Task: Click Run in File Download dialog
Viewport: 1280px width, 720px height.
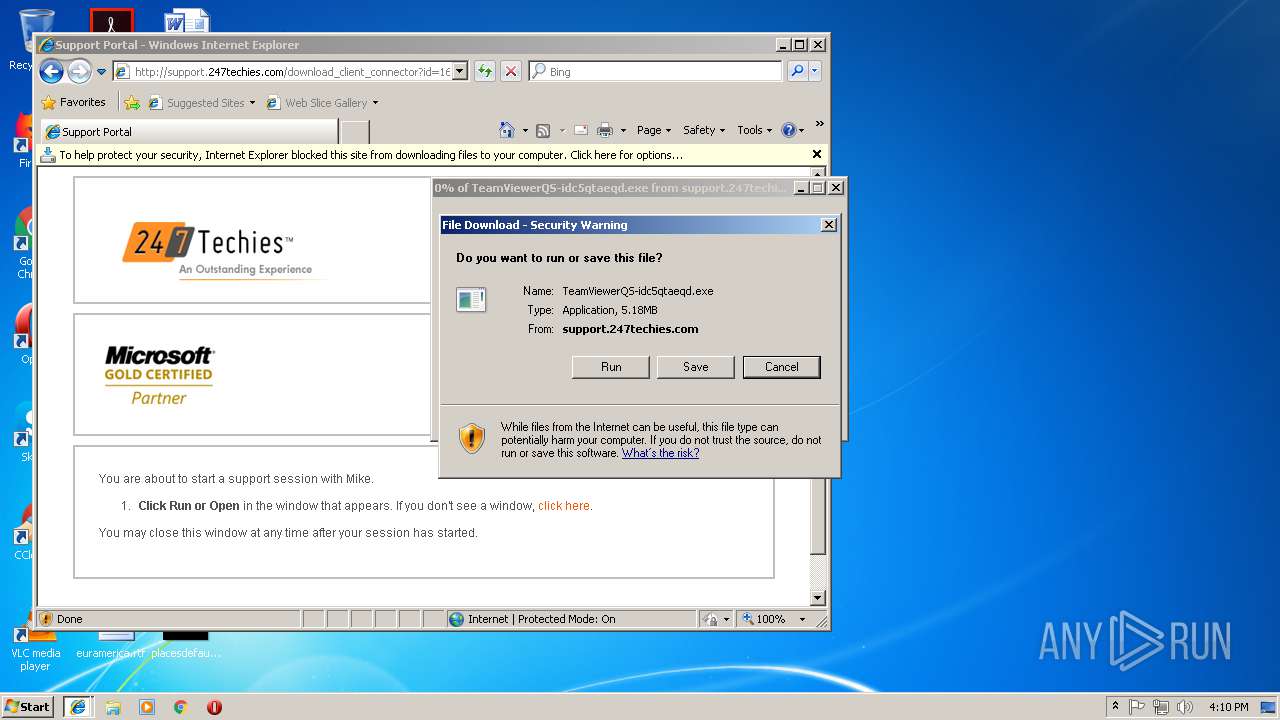Action: 611,367
